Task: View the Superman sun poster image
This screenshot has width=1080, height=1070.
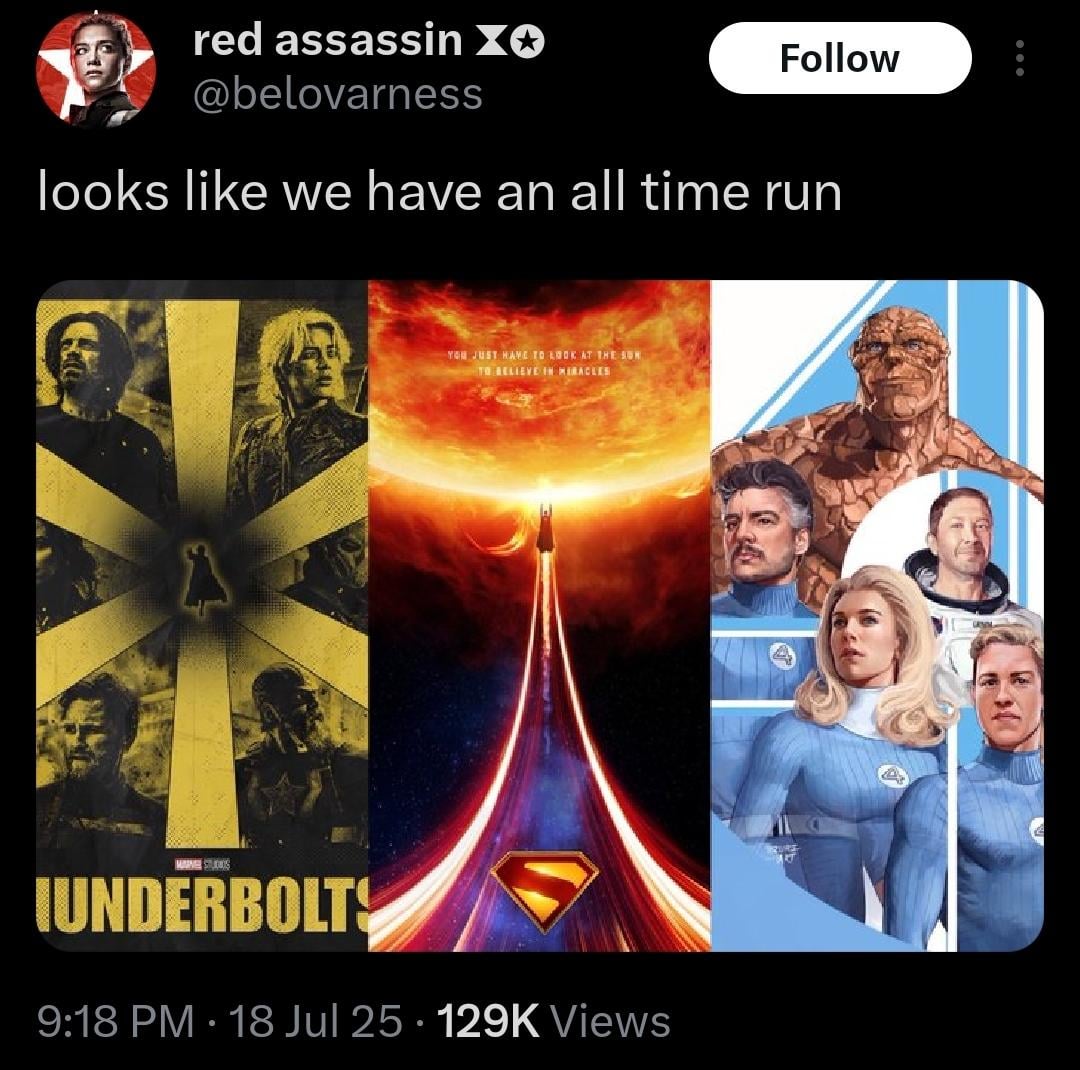Action: point(539,615)
